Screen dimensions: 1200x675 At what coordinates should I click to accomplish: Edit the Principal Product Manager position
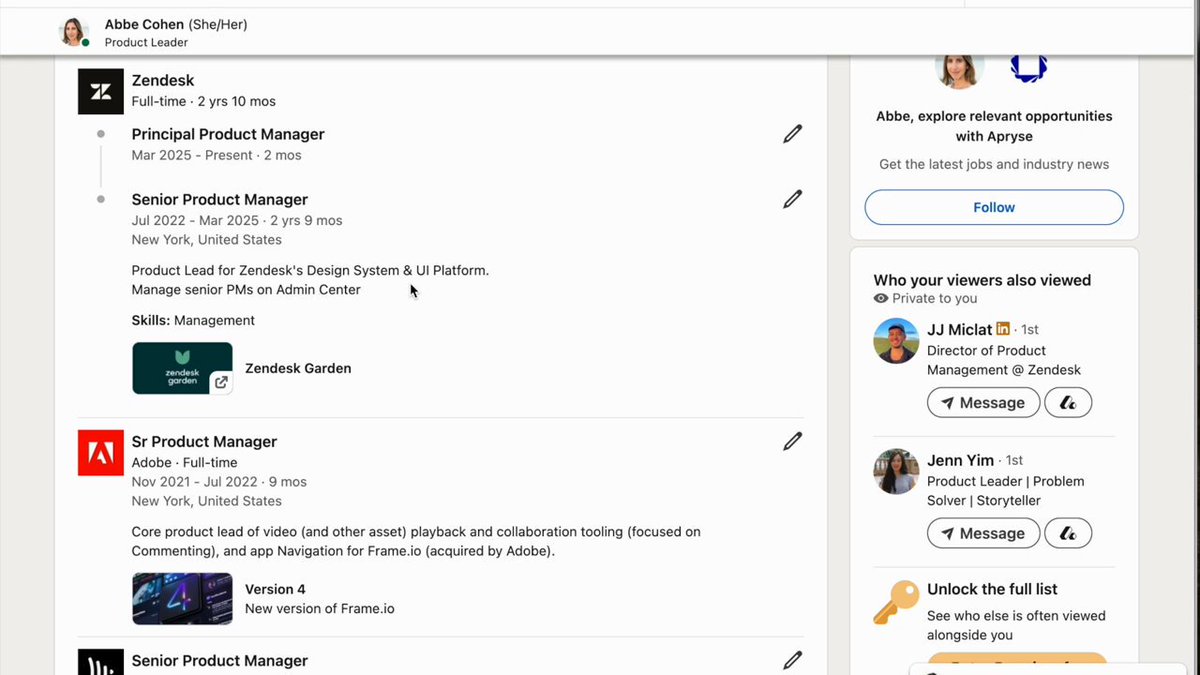pyautogui.click(x=792, y=134)
